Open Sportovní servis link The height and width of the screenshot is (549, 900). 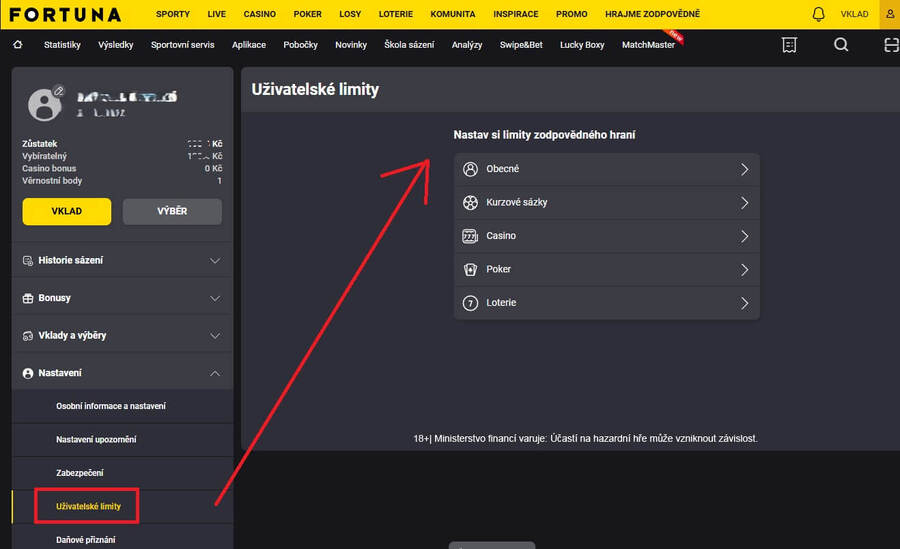183,45
